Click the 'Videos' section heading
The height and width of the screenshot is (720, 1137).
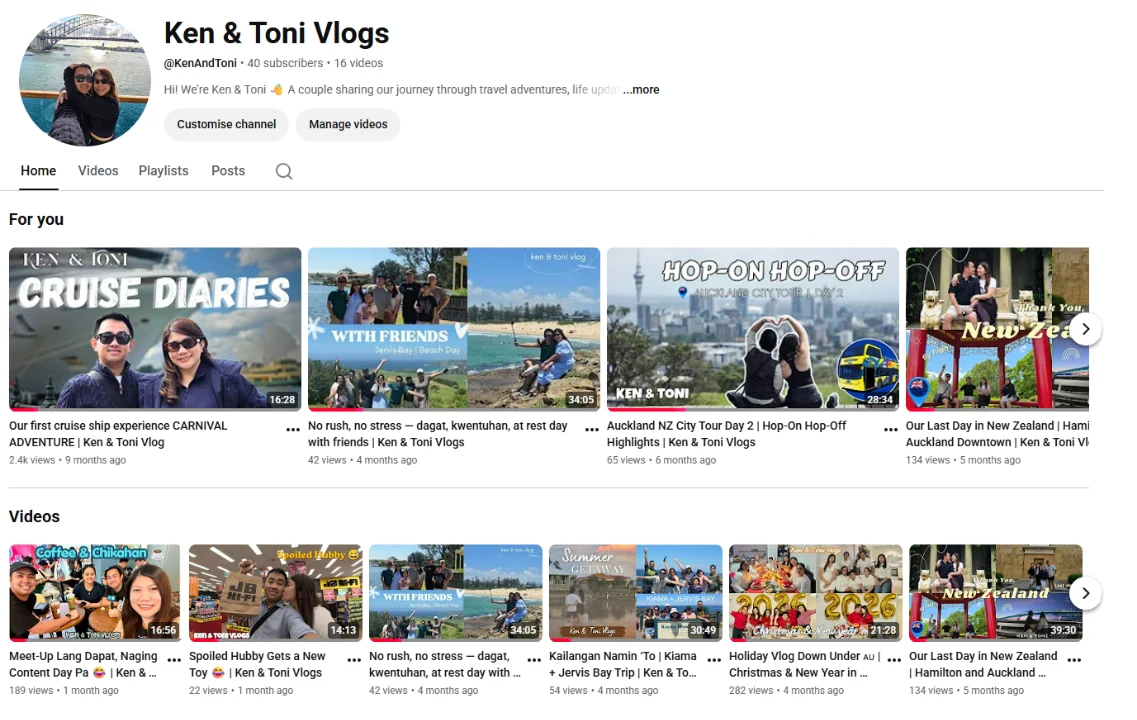34,516
